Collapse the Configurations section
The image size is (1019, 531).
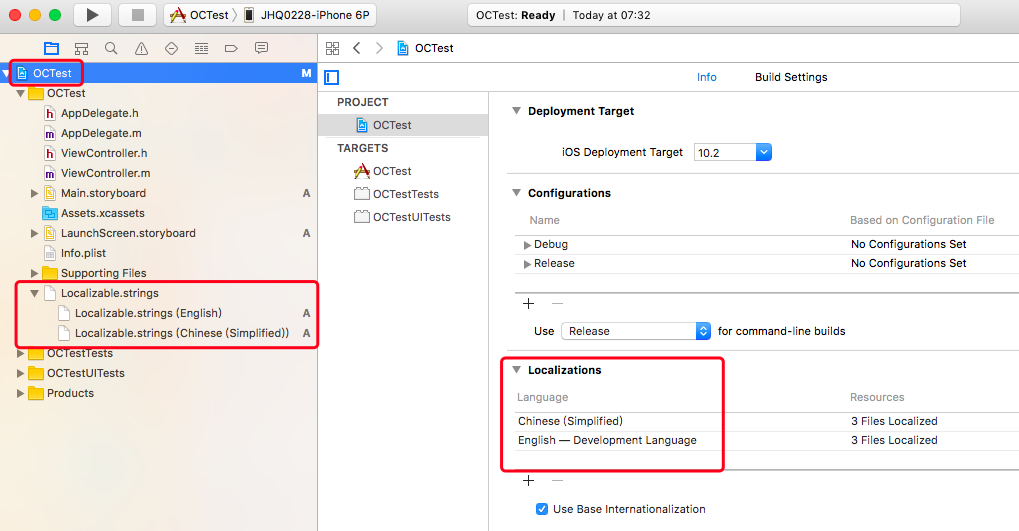pyautogui.click(x=517, y=193)
